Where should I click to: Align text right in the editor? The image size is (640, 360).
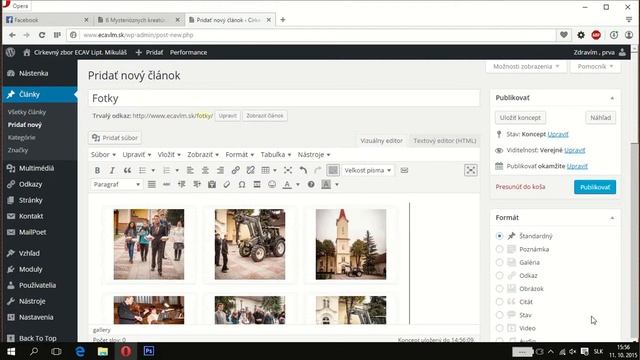click(x=220, y=170)
